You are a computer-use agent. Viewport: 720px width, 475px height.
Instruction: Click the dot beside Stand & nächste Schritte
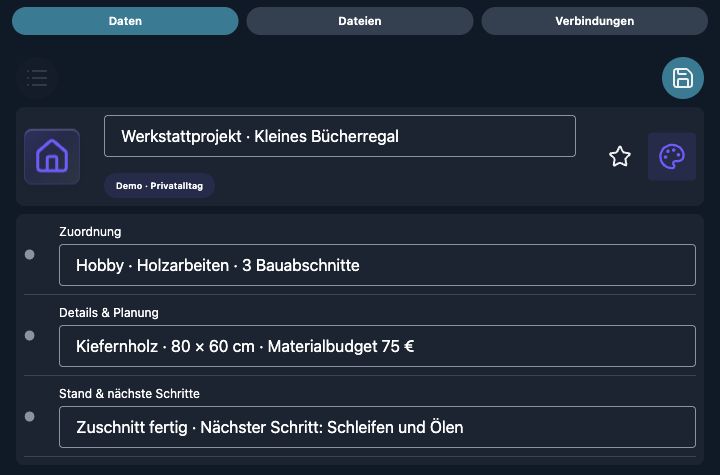click(29, 416)
